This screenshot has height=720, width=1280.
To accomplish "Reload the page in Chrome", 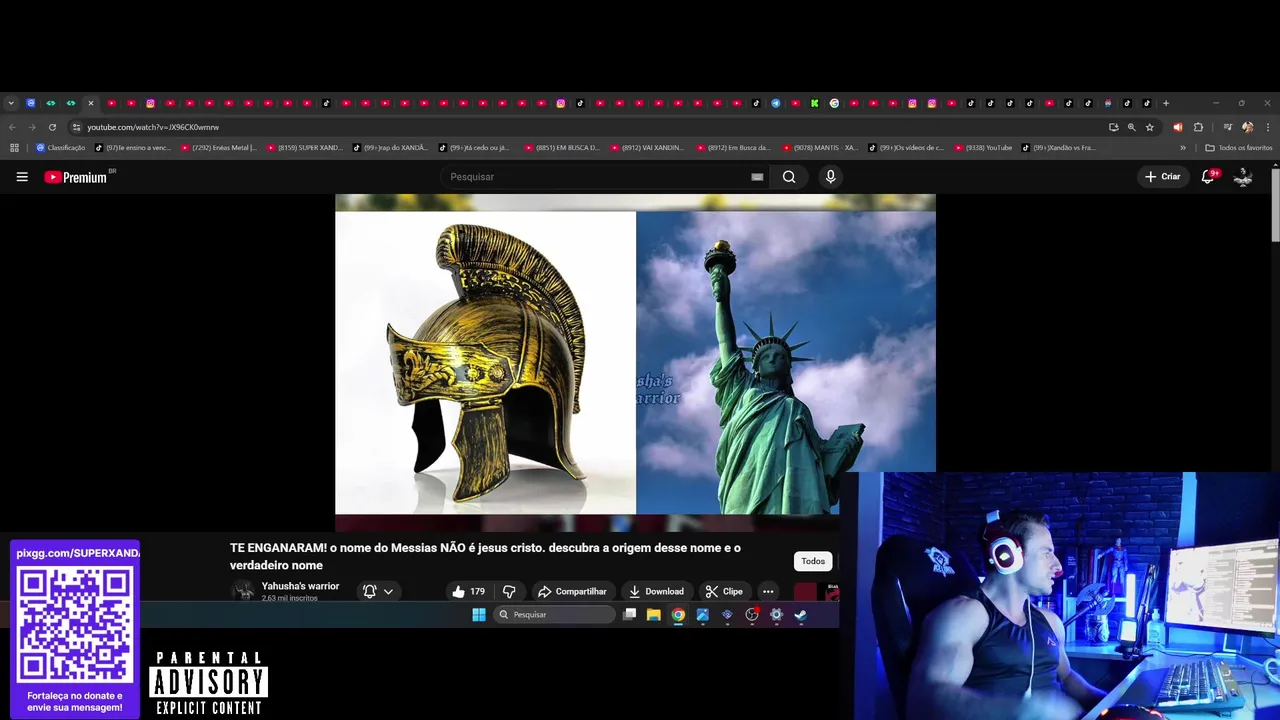I will coord(52,127).
